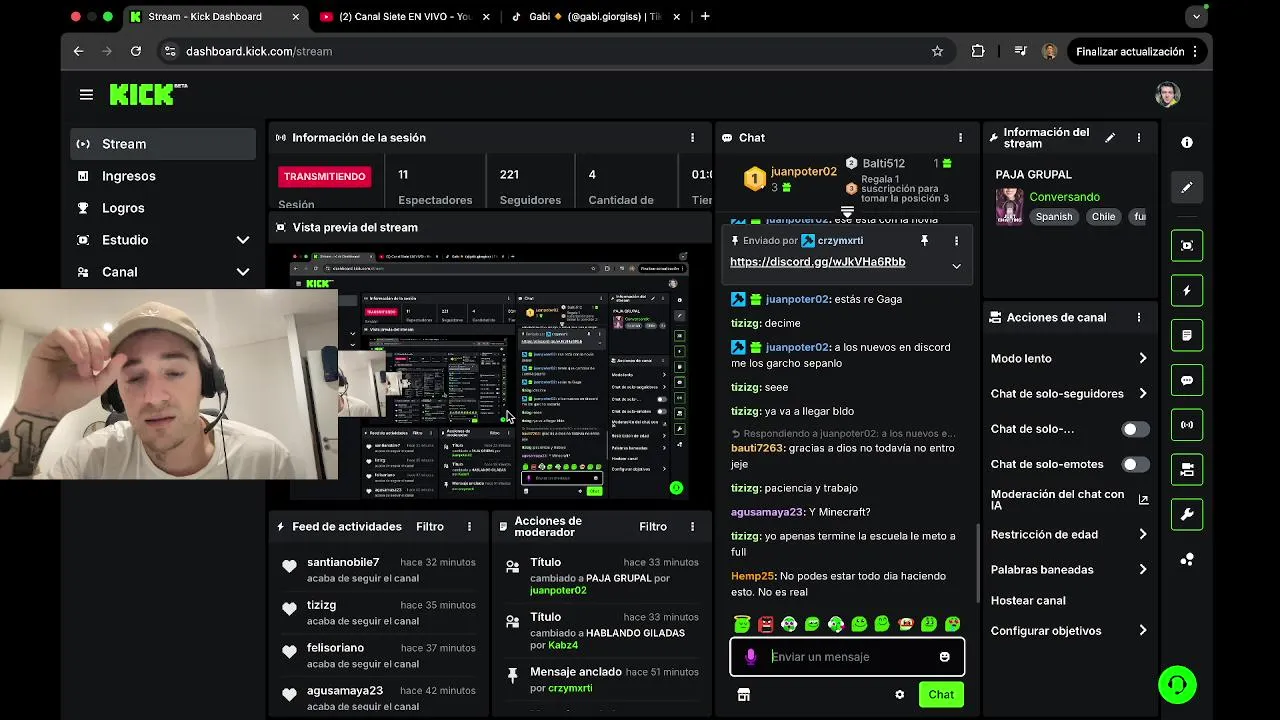Click the stream preview thumbnail

coord(489,376)
